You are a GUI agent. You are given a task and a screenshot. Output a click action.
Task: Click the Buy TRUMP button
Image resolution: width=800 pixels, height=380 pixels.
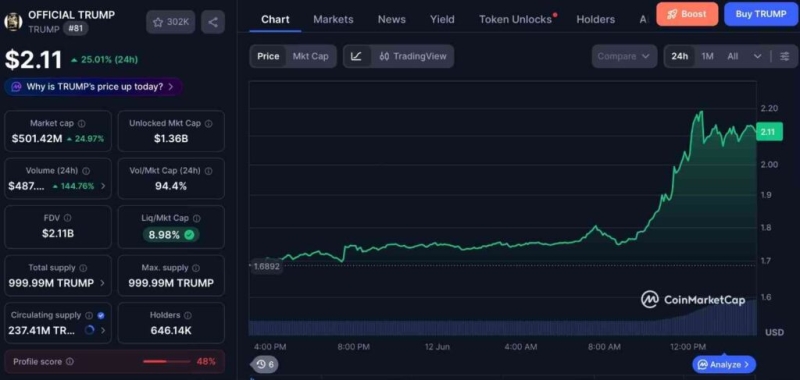point(761,14)
